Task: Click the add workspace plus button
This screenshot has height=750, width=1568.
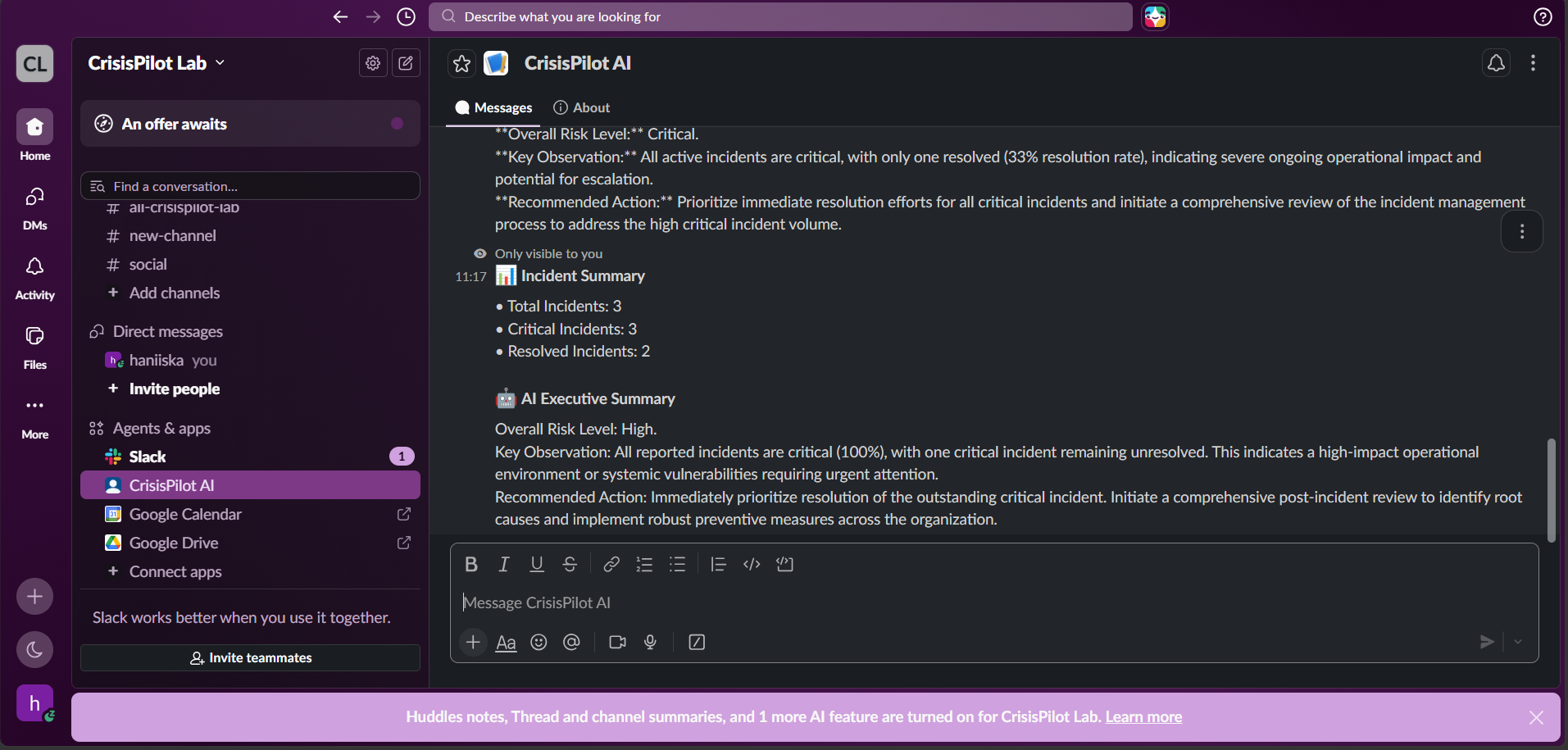Action: click(x=34, y=597)
